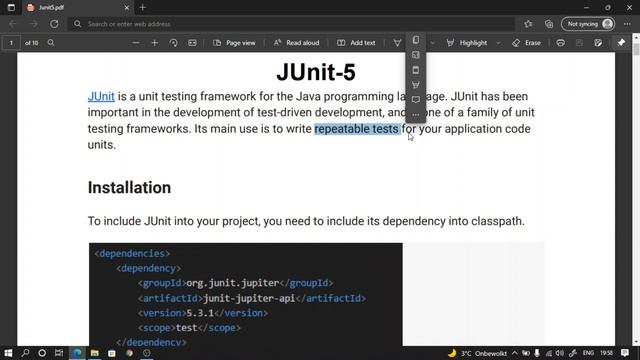Expand the Highlight color dropdown
Viewport: 640px width, 360px height.
[x=498, y=42]
